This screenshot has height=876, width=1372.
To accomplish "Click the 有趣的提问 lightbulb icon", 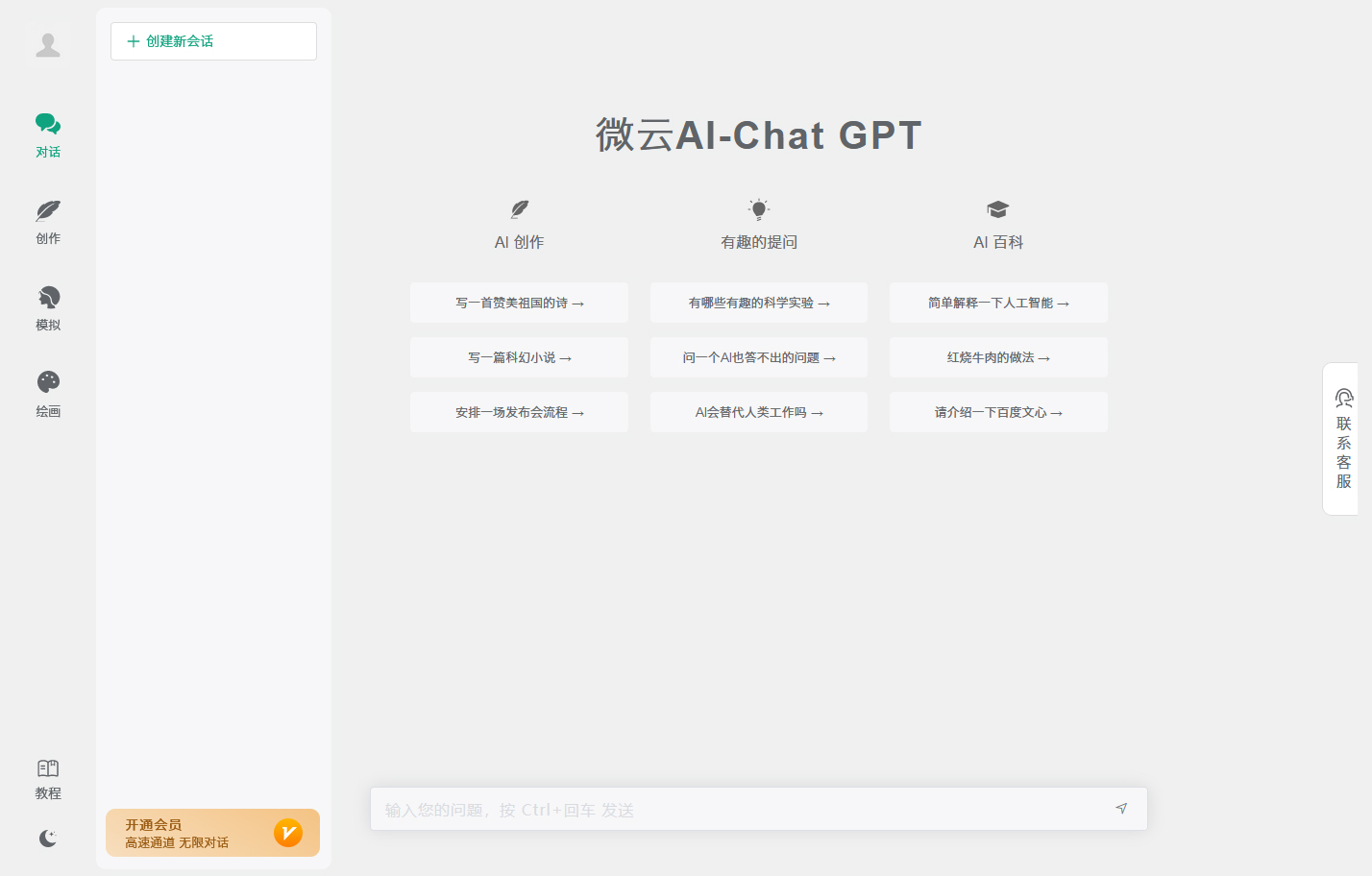I will click(759, 208).
